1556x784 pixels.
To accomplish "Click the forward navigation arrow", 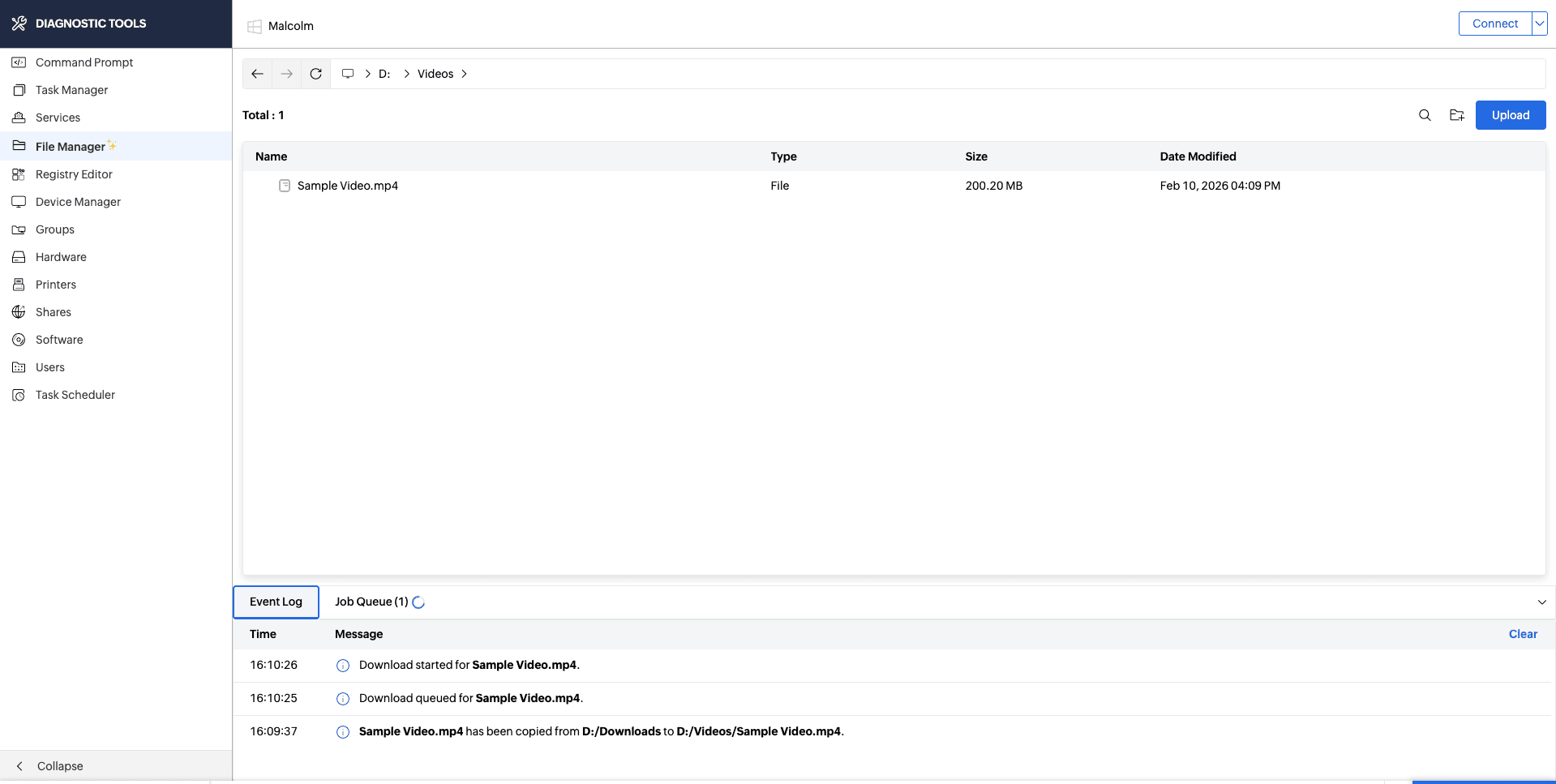I will 286,74.
